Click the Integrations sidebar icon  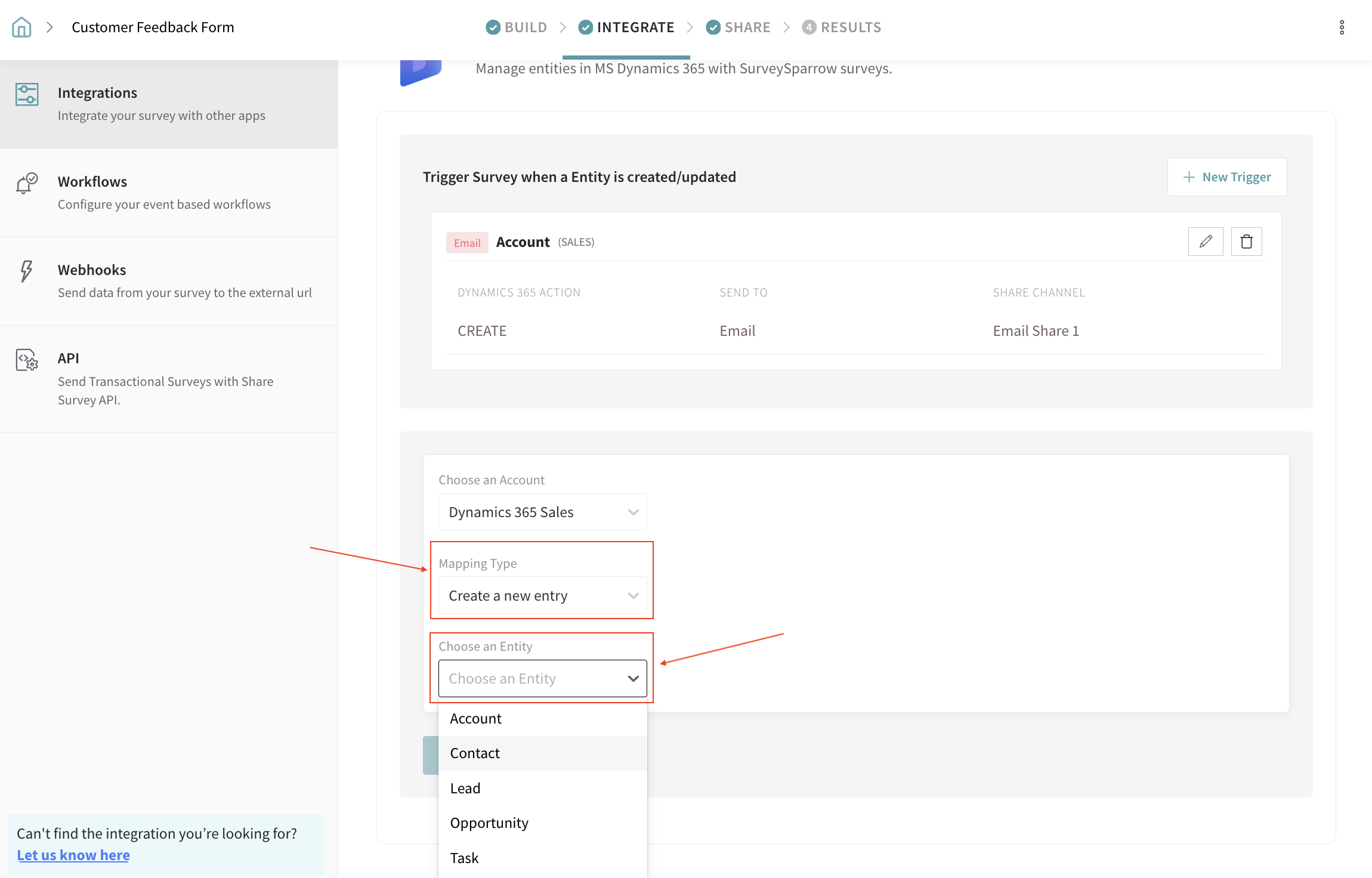(27, 95)
